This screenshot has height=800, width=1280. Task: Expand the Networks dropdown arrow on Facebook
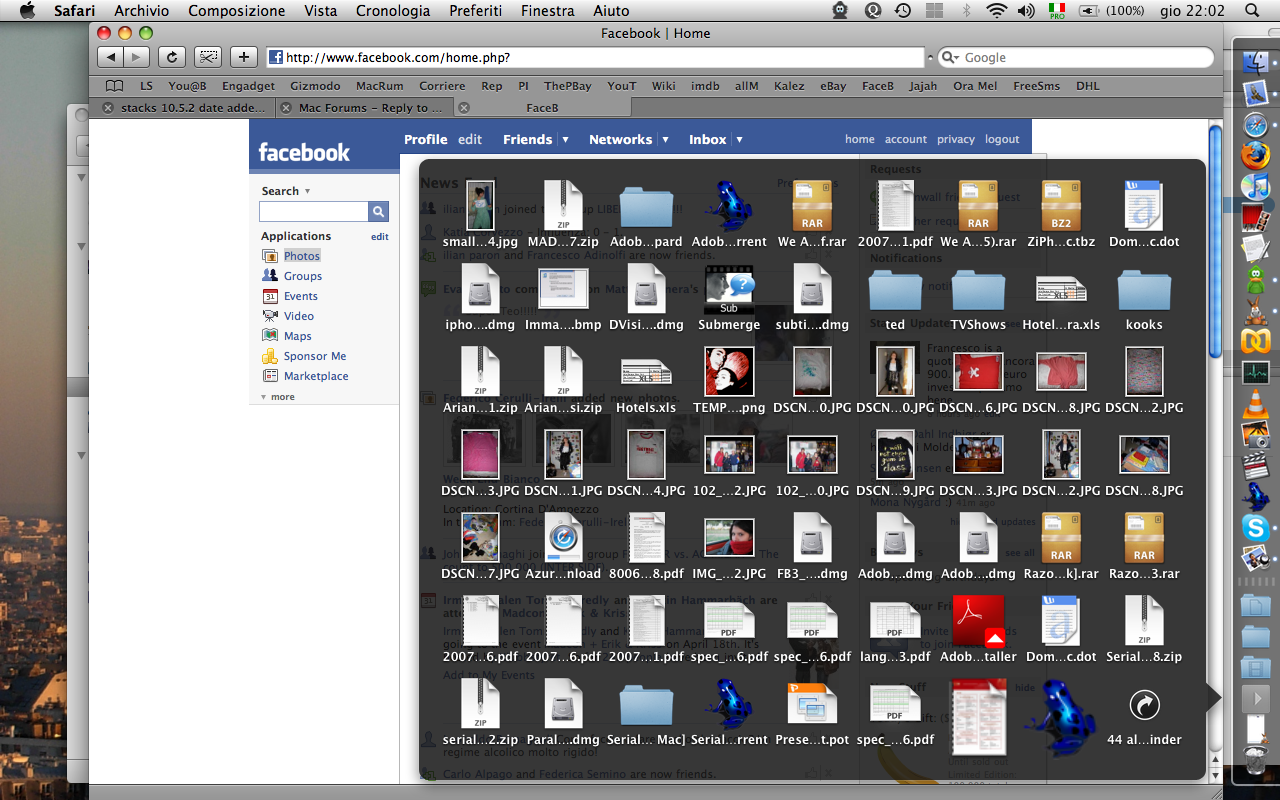point(664,140)
